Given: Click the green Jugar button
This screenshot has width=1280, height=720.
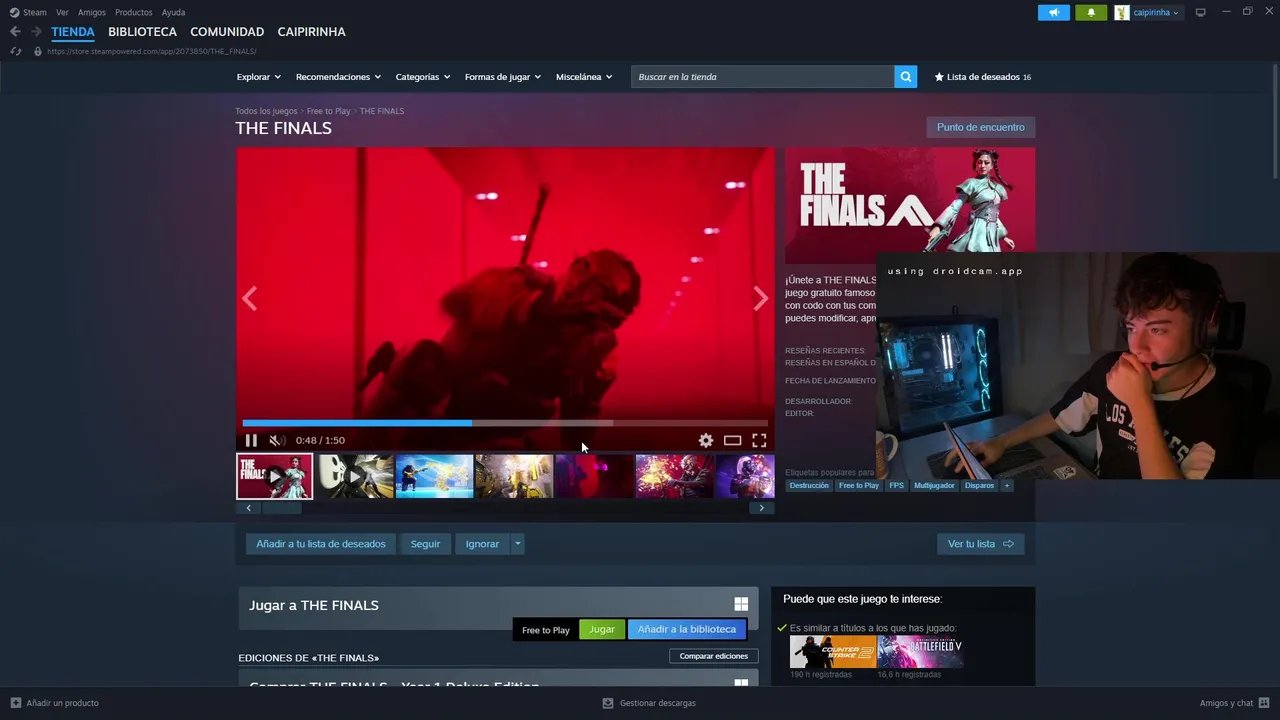Looking at the screenshot, I should (602, 629).
